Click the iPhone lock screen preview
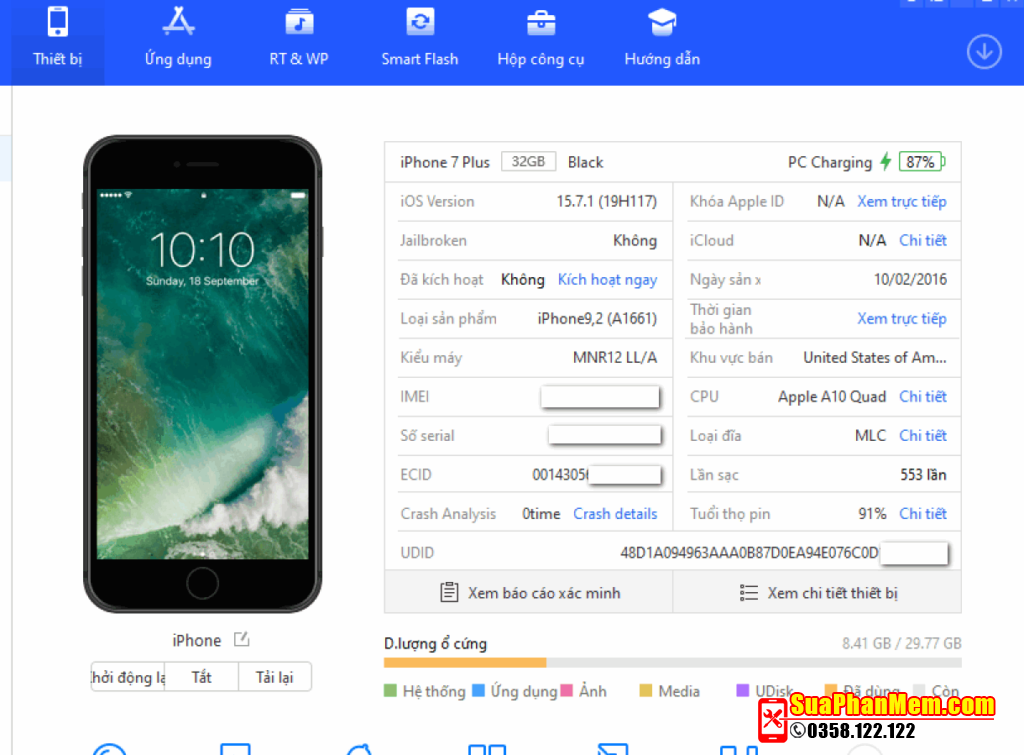The image size is (1024, 755). pyautogui.click(x=203, y=373)
